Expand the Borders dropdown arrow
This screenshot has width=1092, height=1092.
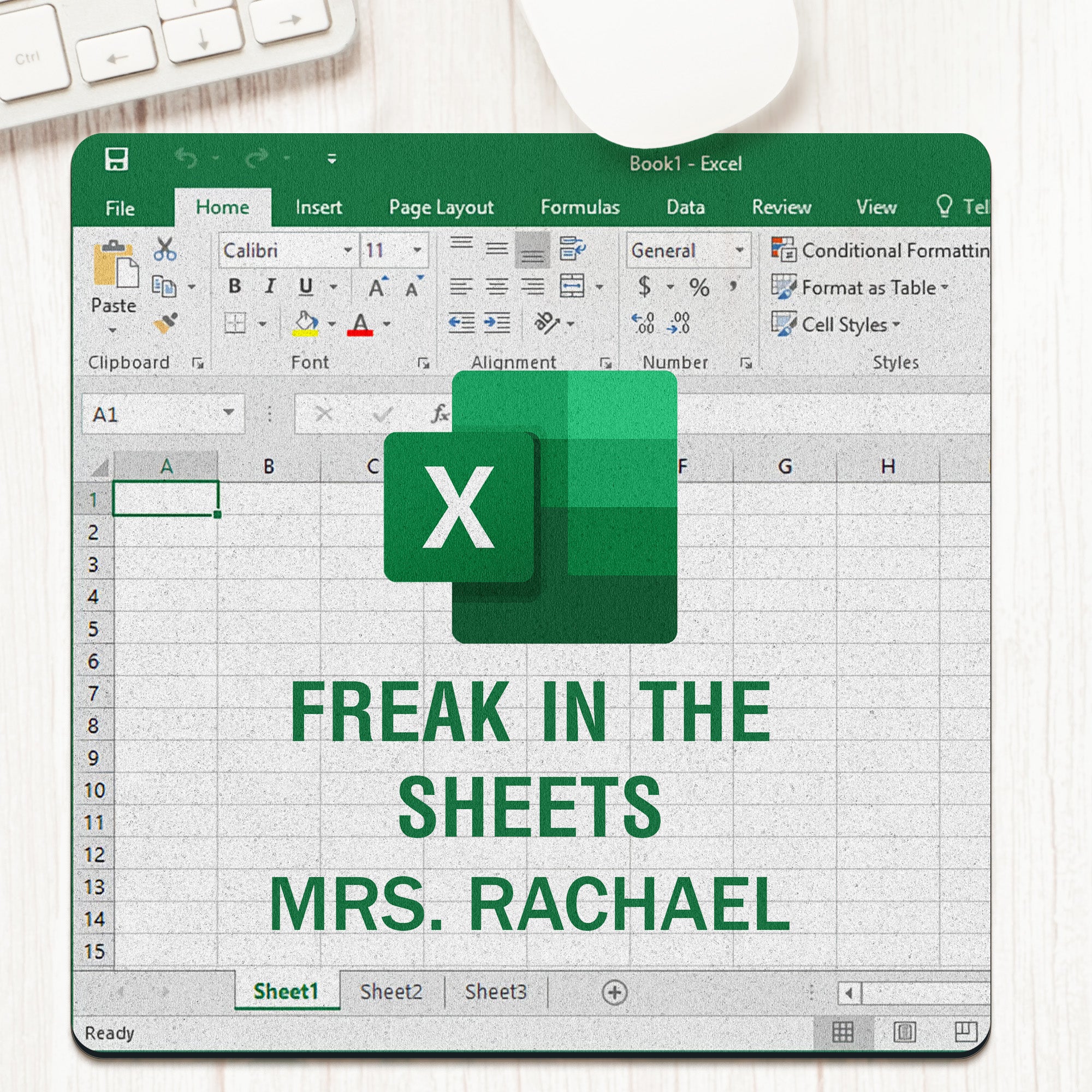pyautogui.click(x=262, y=324)
